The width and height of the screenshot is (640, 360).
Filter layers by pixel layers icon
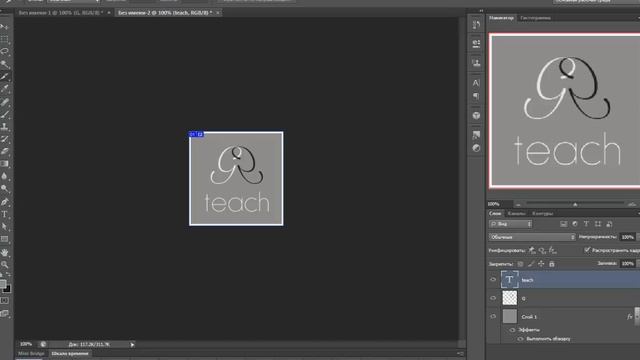[564, 224]
